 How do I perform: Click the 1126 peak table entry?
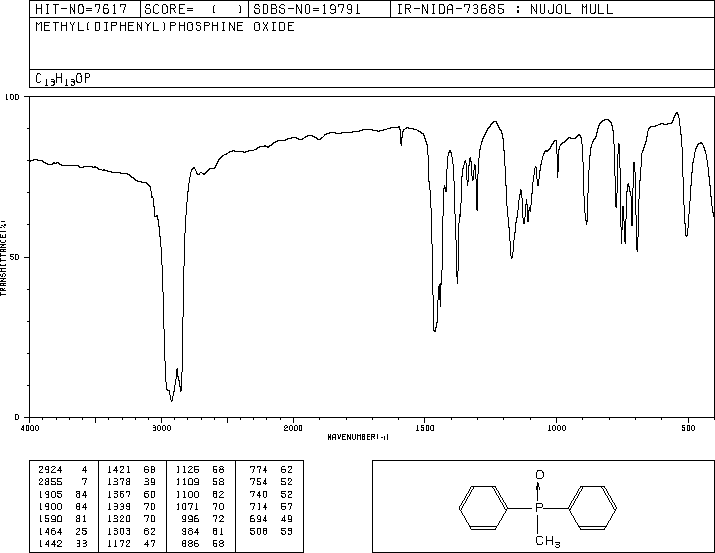coord(187,470)
